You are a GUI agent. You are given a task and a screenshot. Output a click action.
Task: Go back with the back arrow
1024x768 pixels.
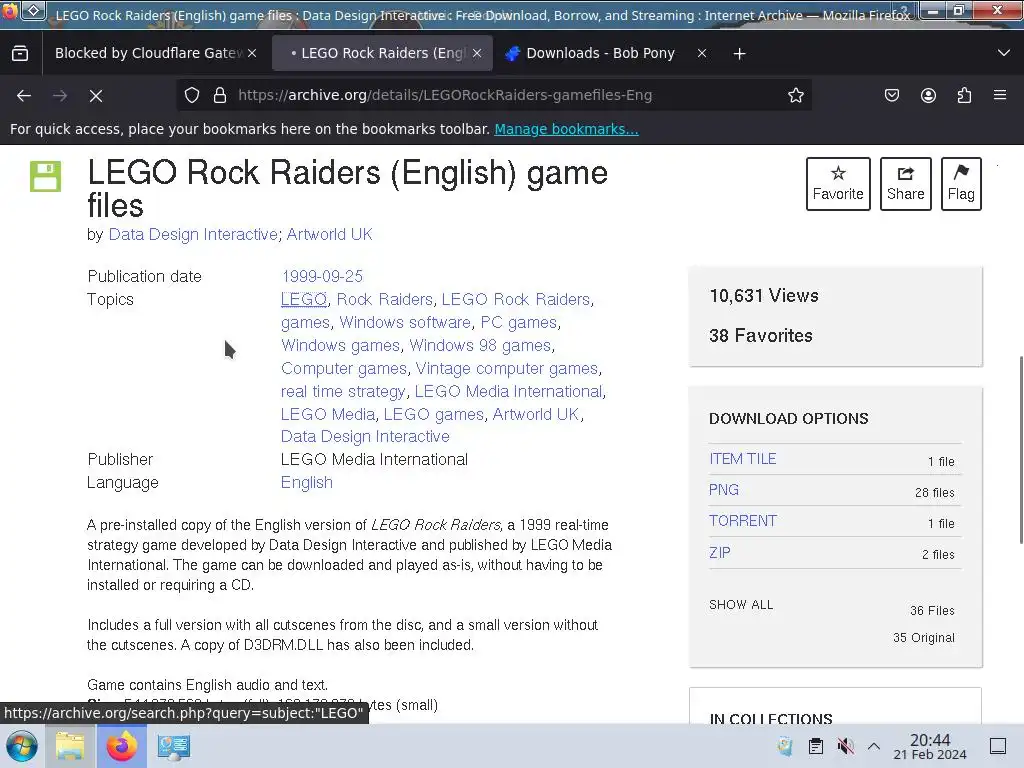tap(24, 96)
